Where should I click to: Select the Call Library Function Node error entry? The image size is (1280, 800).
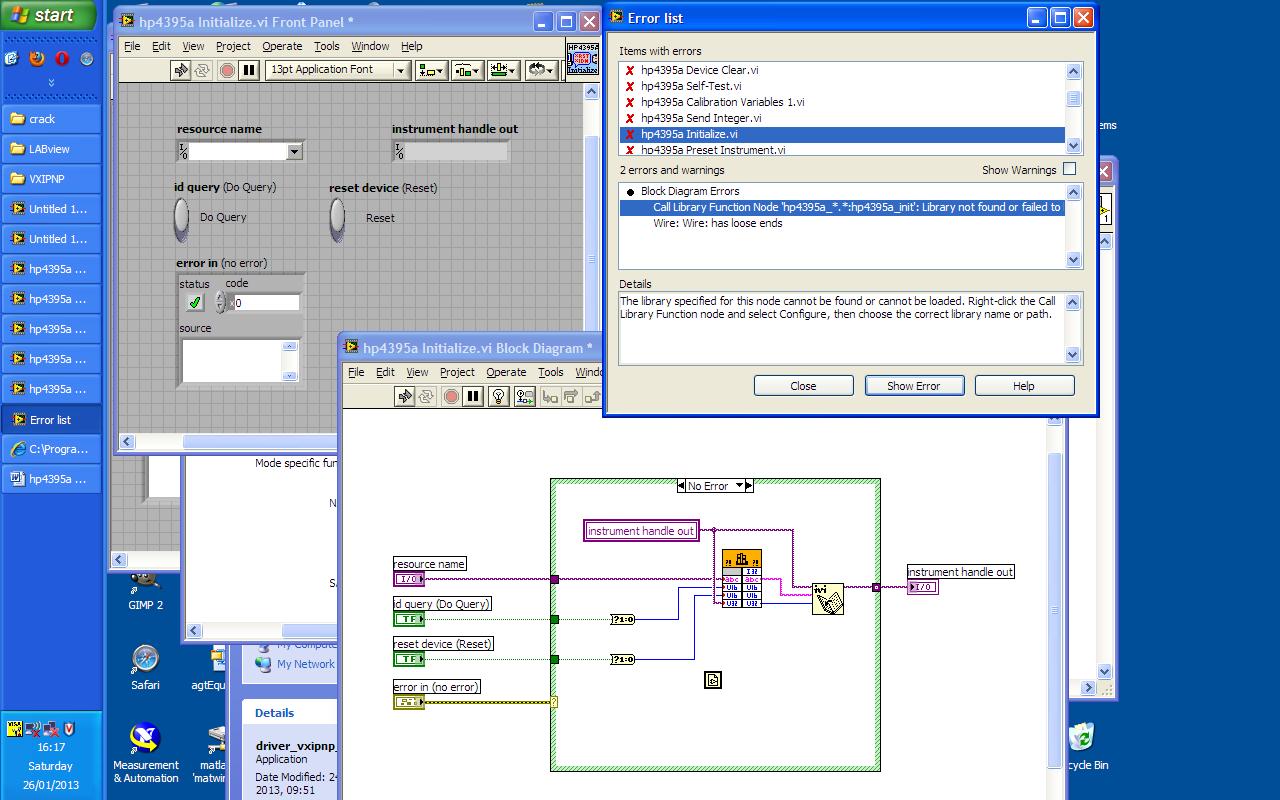click(x=842, y=207)
